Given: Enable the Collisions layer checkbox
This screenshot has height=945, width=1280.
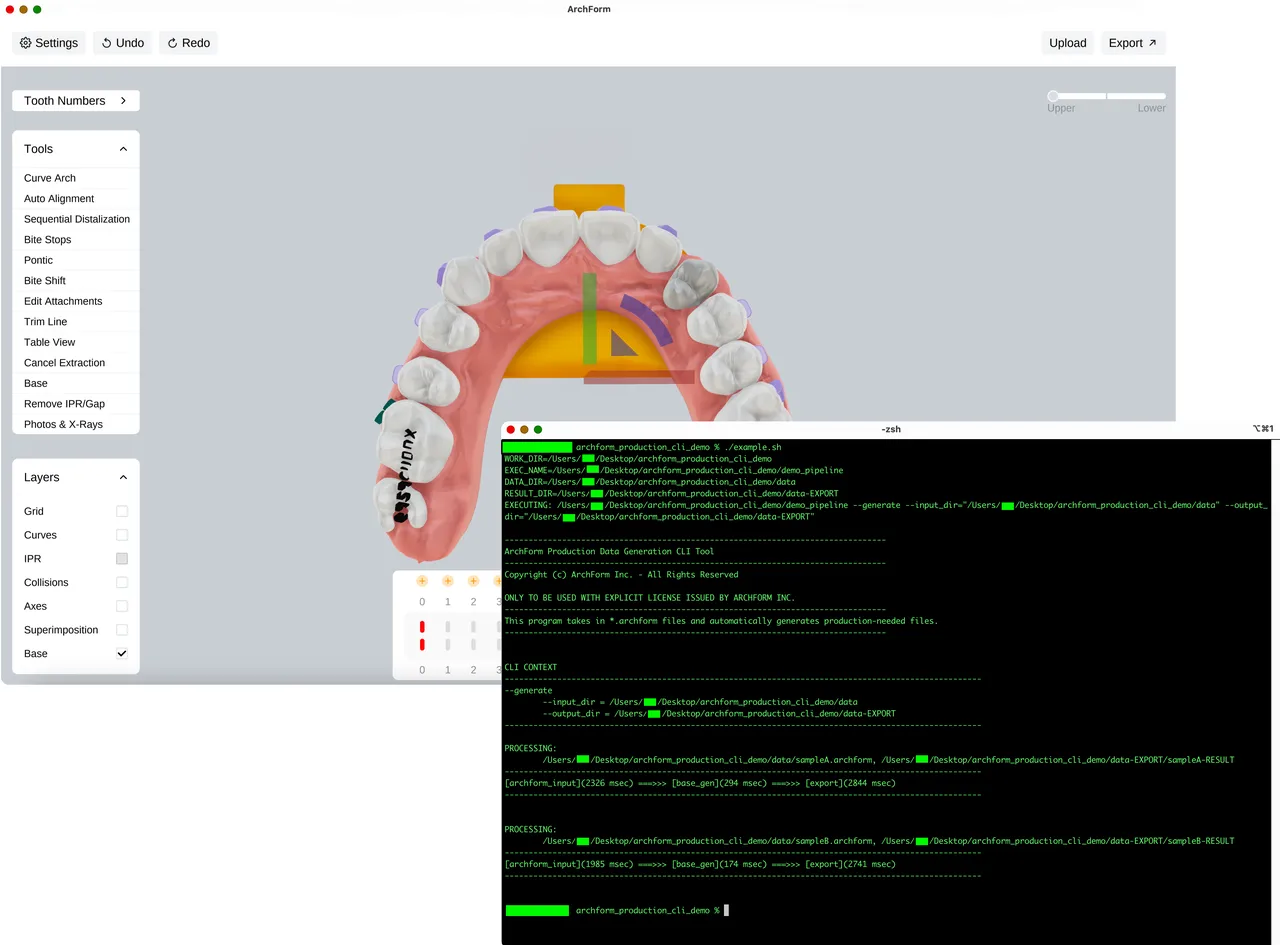Looking at the screenshot, I should (x=122, y=582).
